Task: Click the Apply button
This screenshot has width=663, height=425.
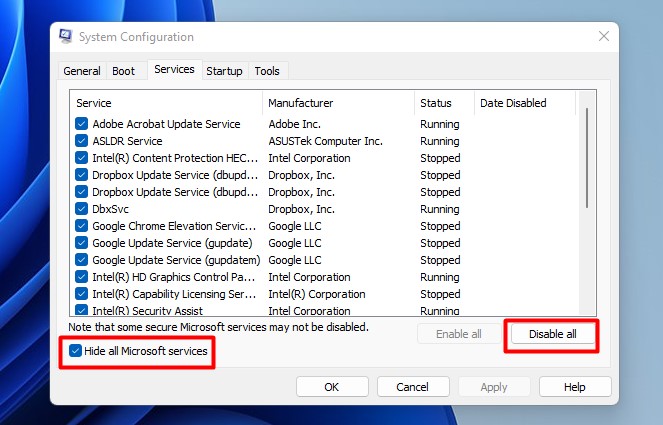Action: [x=494, y=387]
